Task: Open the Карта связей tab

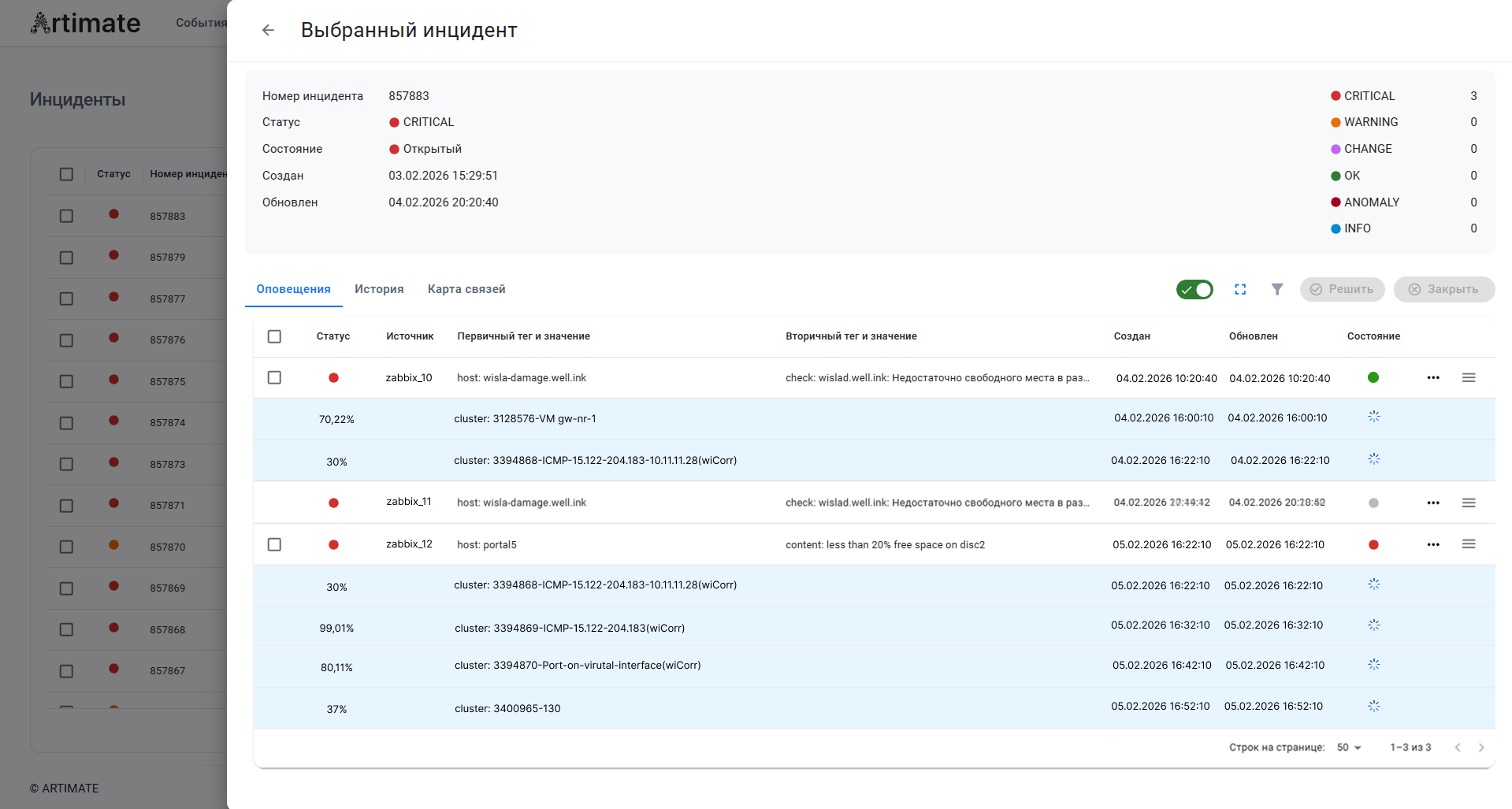Action: tap(466, 289)
